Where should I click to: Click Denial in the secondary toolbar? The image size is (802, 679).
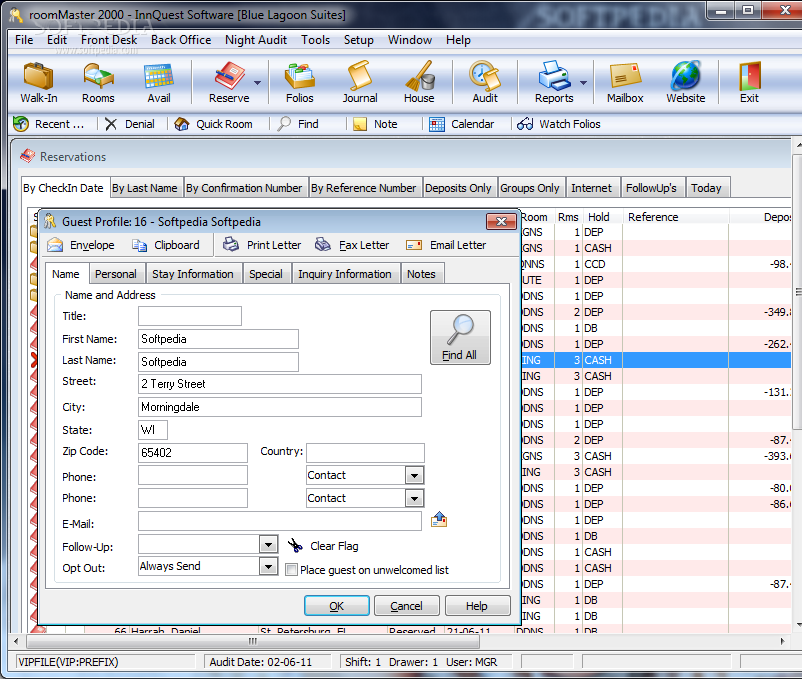pyautogui.click(x=130, y=124)
